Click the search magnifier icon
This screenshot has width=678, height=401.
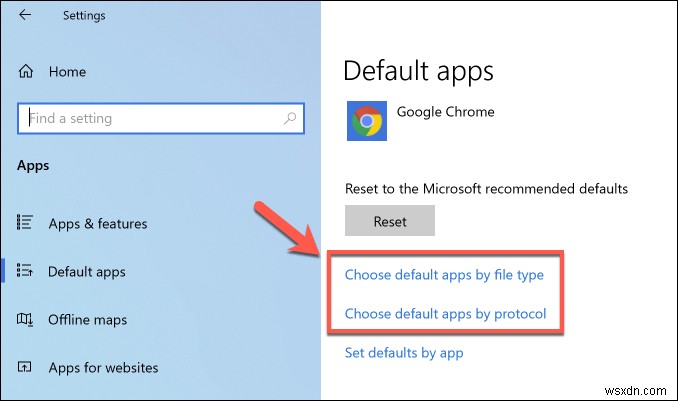290,119
